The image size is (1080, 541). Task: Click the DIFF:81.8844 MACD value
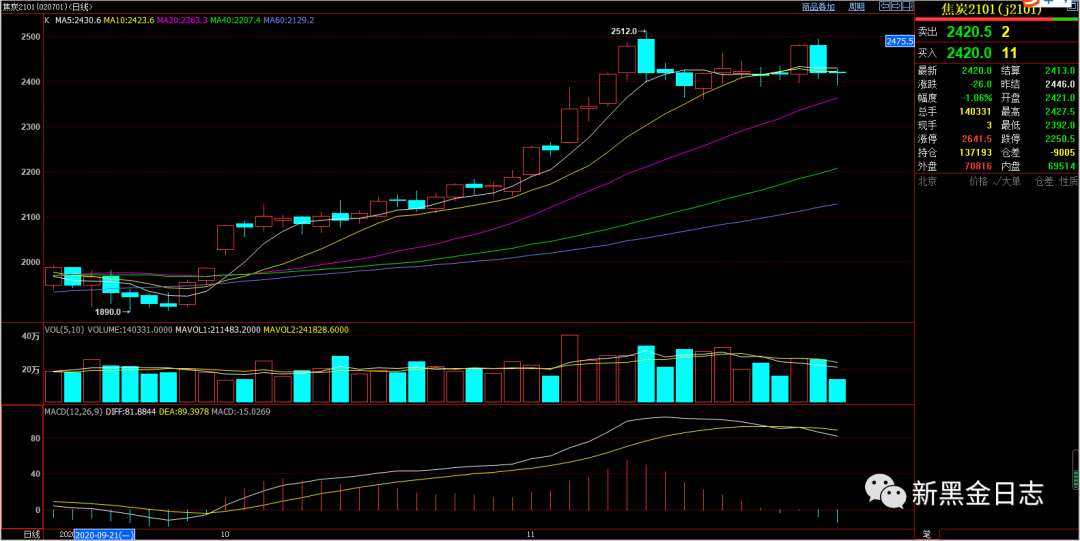pos(133,412)
